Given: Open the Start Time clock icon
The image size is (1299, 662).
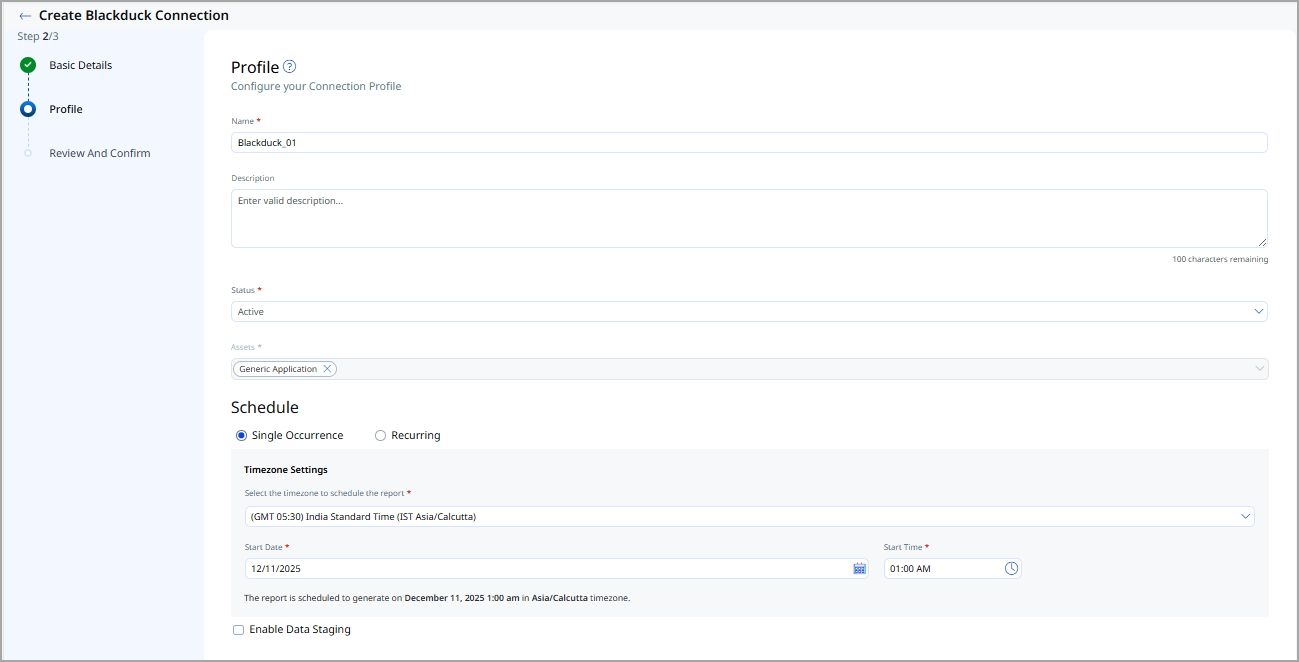Looking at the screenshot, I should click(x=1011, y=568).
